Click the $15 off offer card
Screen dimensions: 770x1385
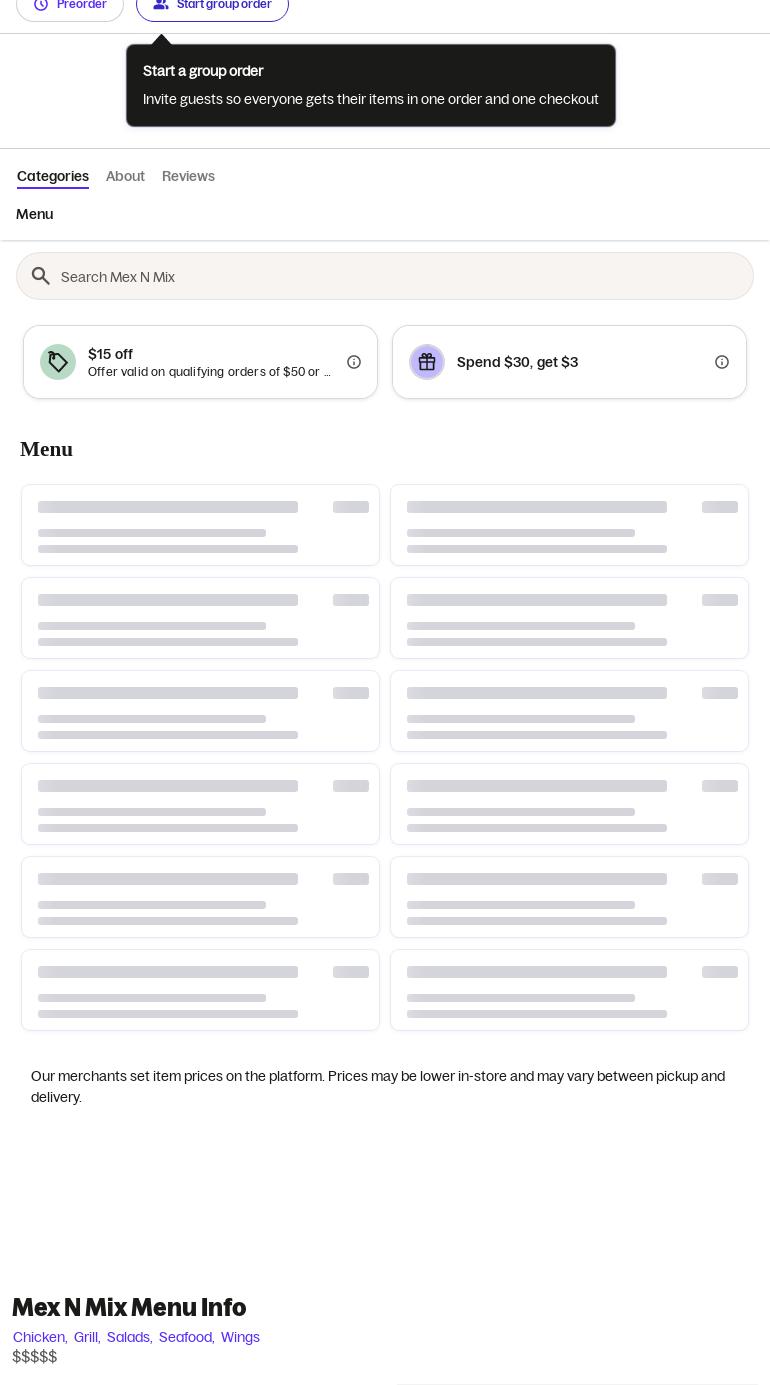[x=200, y=362]
